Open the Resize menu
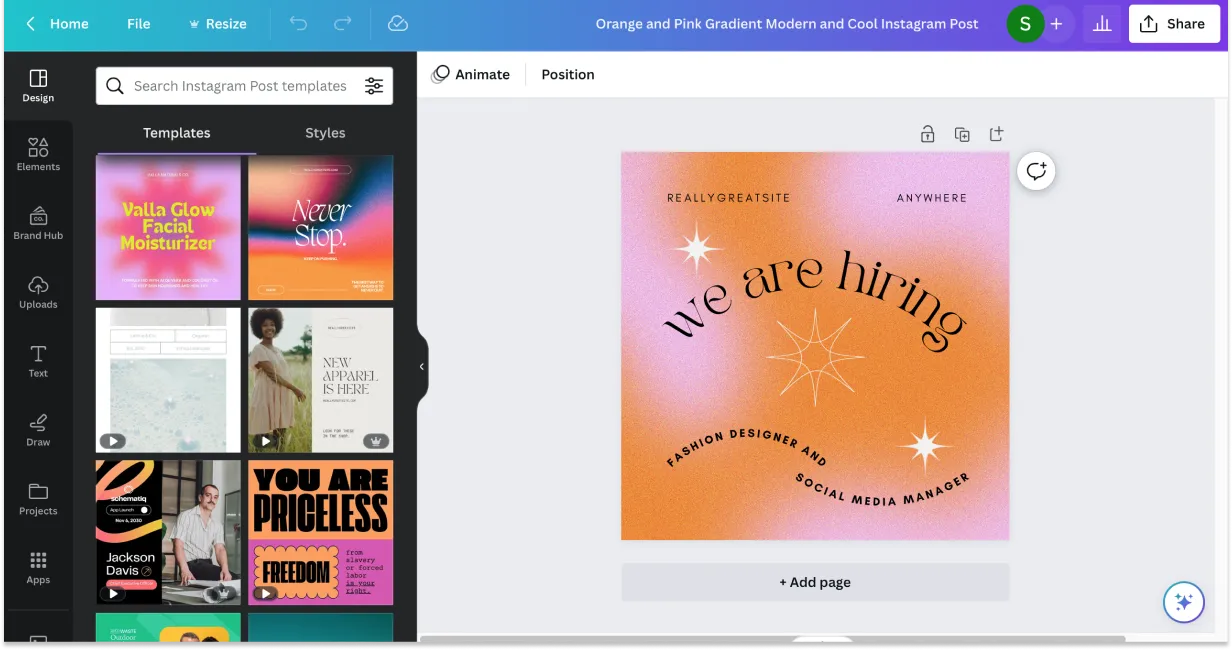 (x=217, y=24)
